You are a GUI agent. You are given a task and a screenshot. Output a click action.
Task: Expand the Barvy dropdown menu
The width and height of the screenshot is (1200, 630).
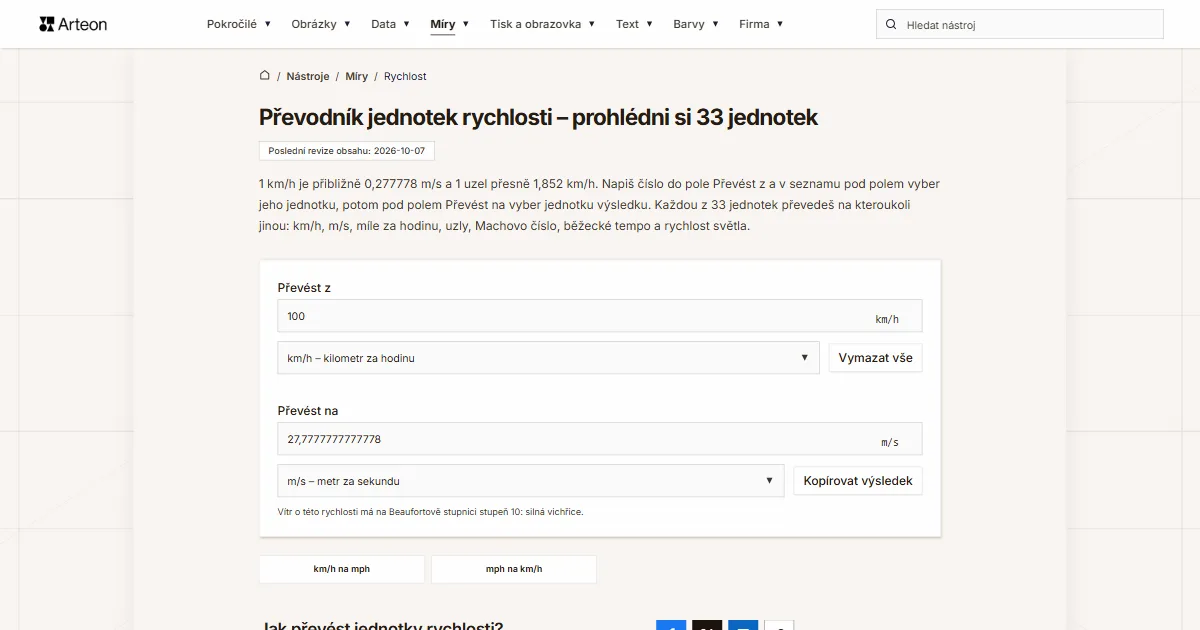click(x=695, y=24)
